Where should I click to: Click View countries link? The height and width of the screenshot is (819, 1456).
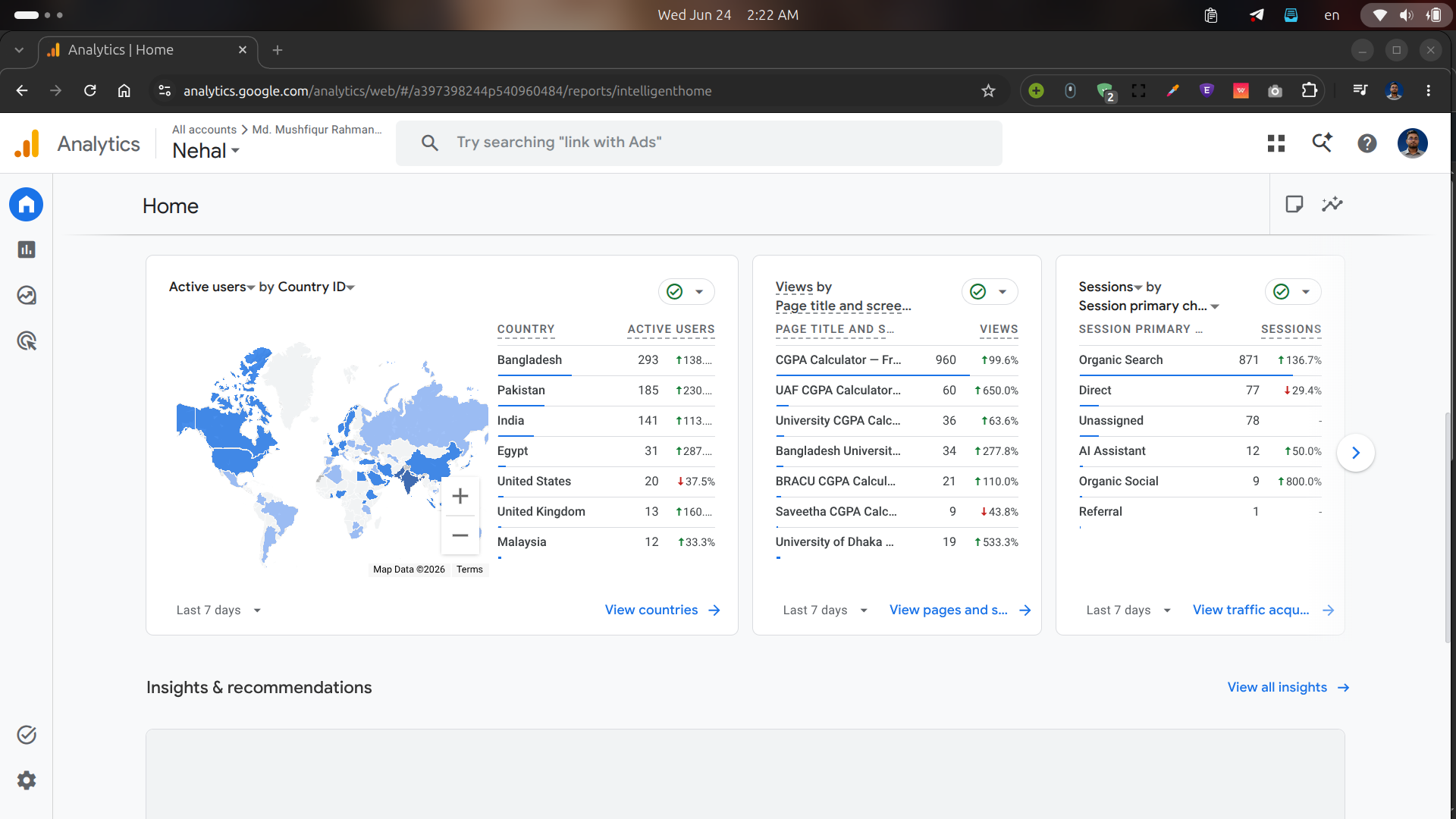coord(662,610)
